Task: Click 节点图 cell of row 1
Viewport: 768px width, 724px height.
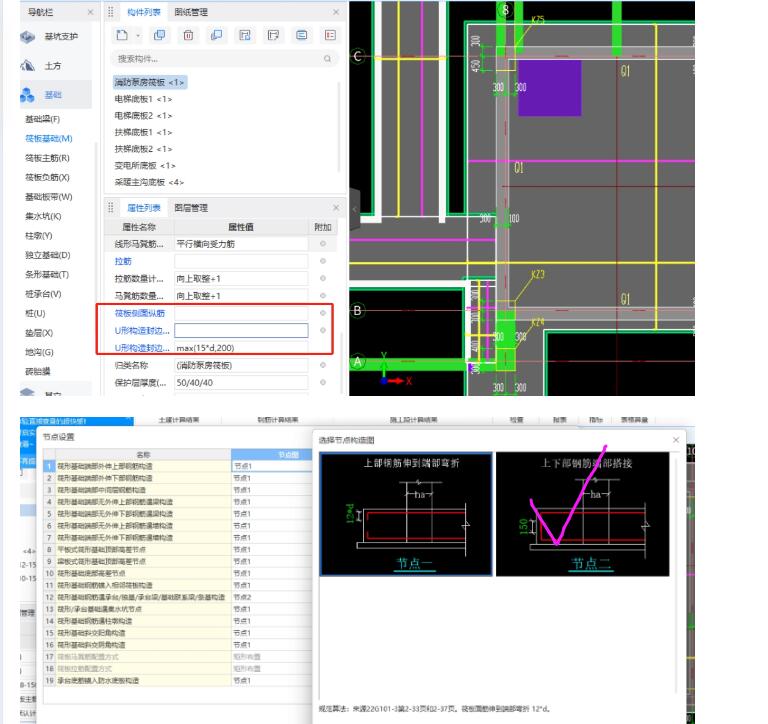Action: point(272,466)
